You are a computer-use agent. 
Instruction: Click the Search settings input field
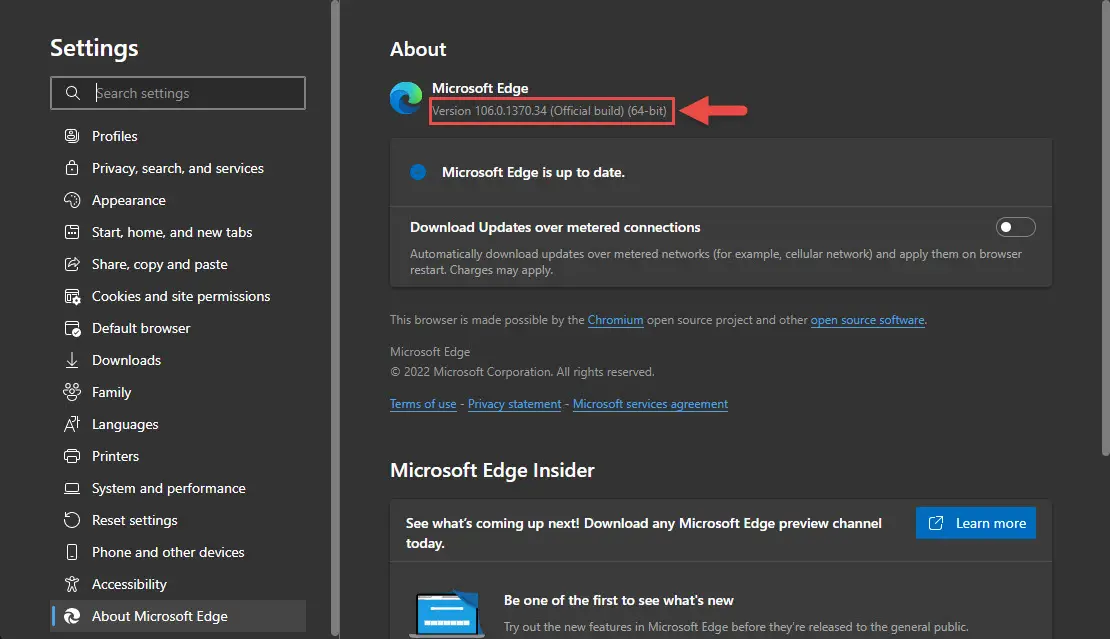tap(178, 93)
